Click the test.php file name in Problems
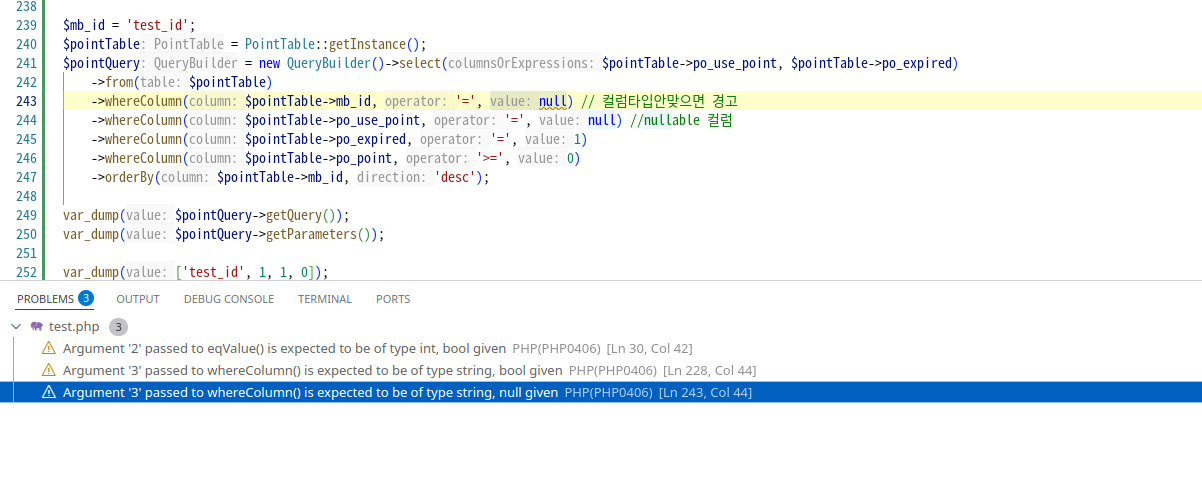Screen dimensions: 1202x487 pos(75,327)
